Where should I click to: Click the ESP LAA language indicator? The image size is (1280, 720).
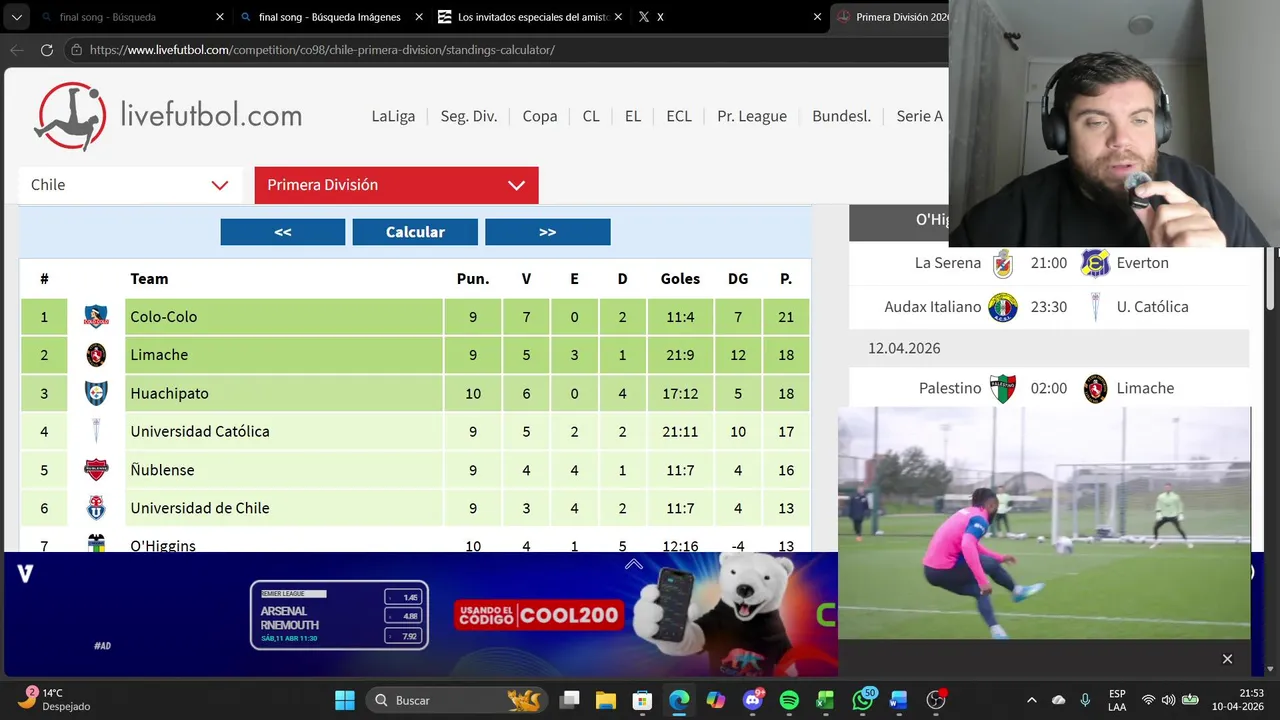1117,700
